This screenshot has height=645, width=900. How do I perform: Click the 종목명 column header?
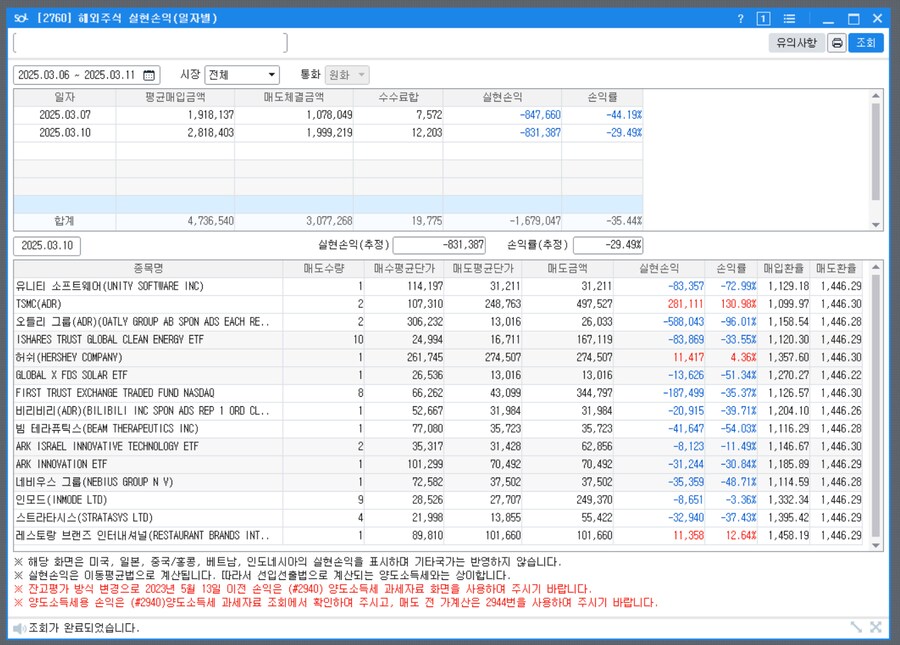[x=149, y=269]
